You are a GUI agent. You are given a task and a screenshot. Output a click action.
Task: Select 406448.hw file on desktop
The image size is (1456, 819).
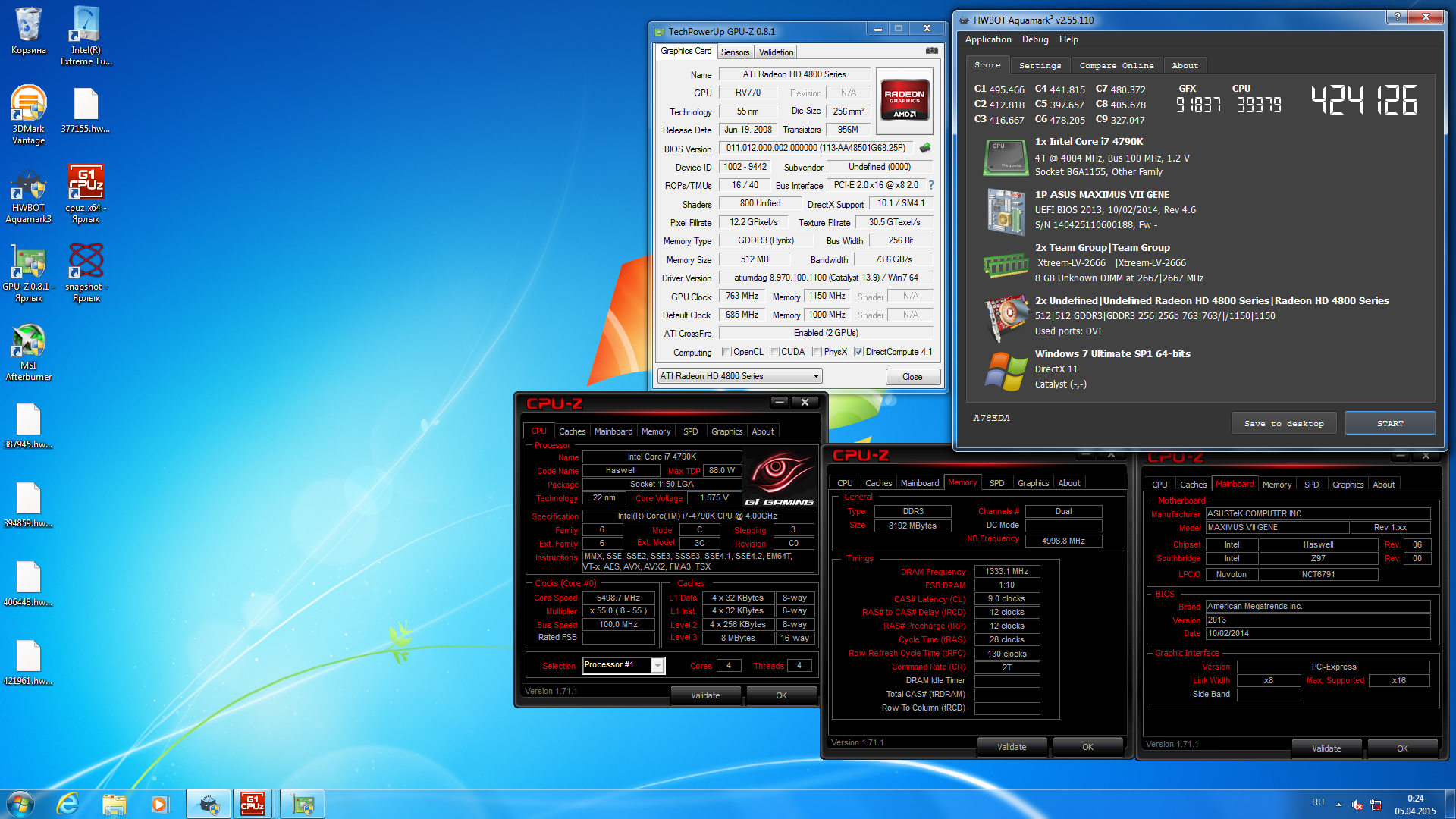coord(28,584)
